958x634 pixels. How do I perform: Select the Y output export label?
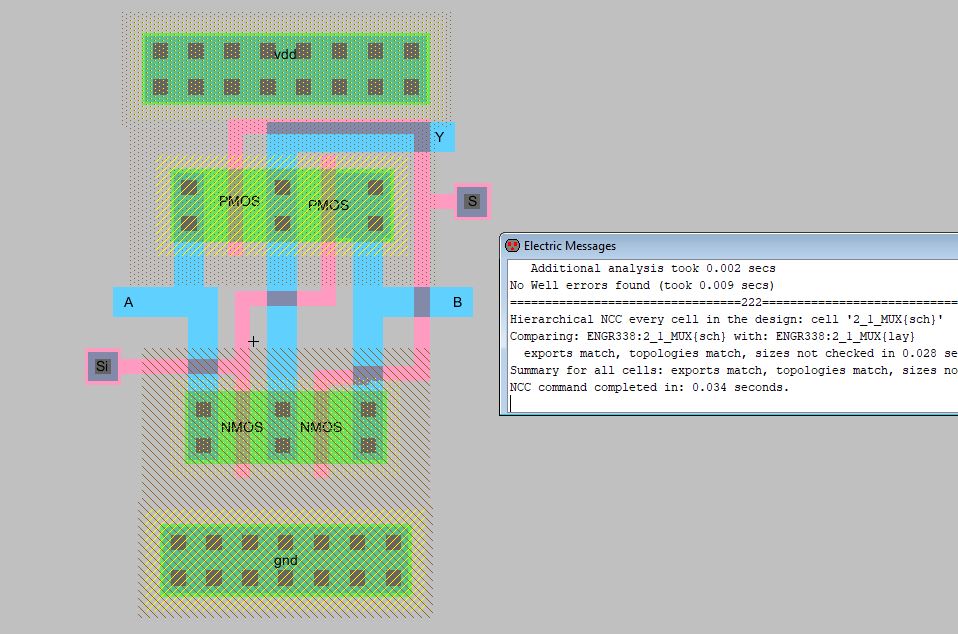click(439, 137)
